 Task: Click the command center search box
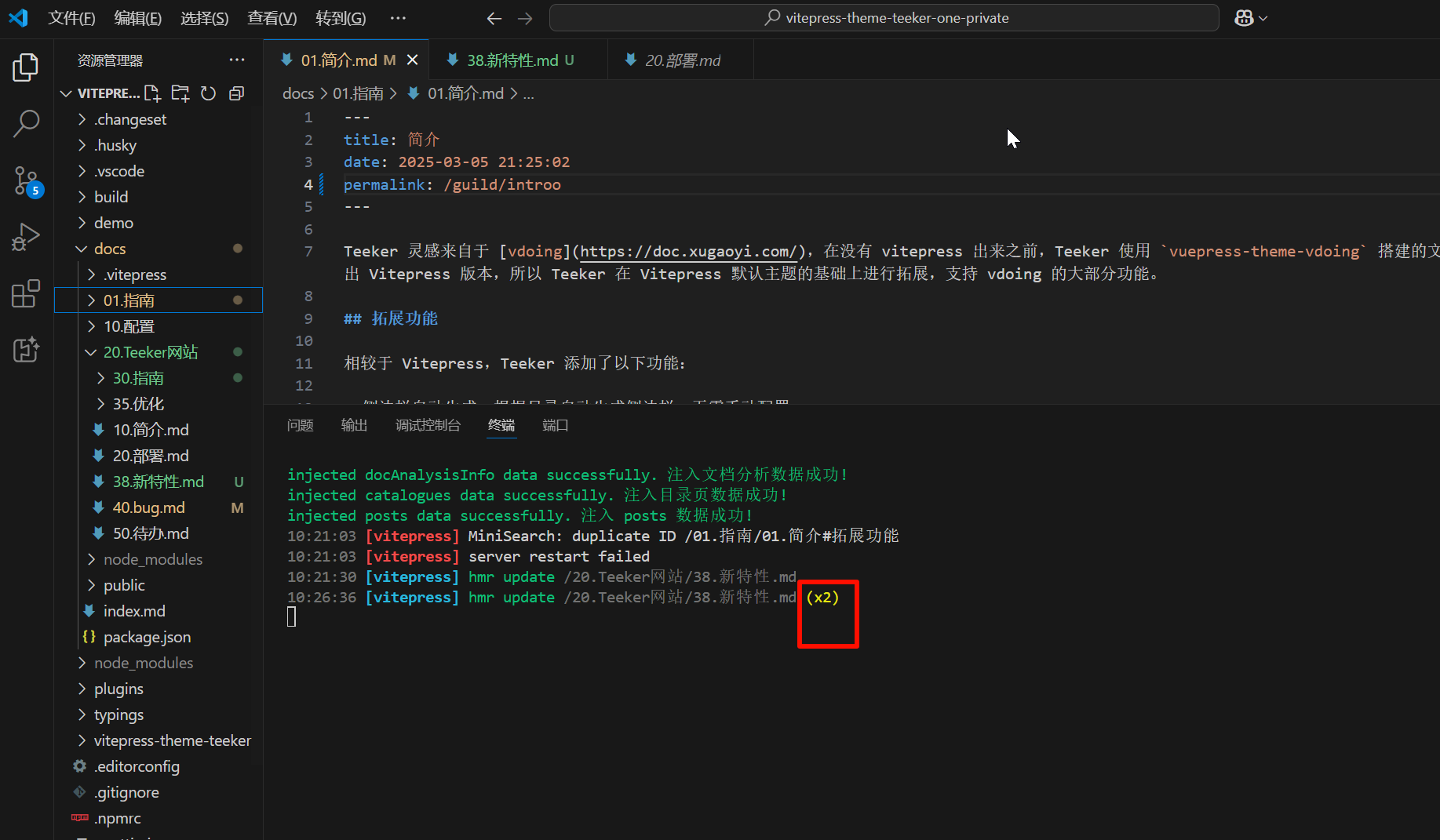click(x=884, y=18)
